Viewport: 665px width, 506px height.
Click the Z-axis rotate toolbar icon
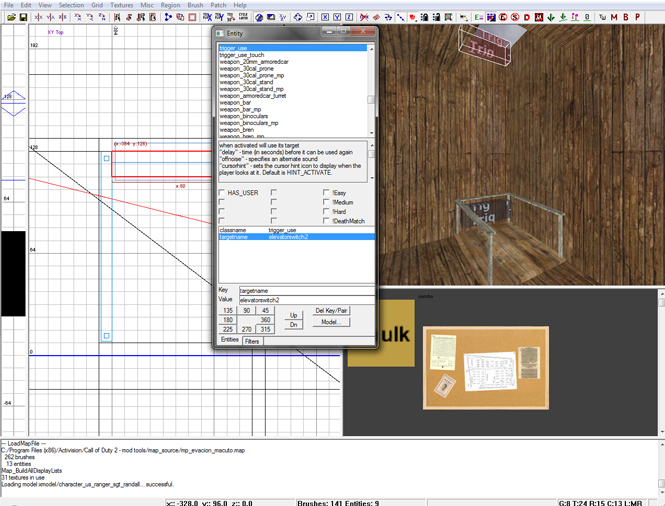click(102, 17)
